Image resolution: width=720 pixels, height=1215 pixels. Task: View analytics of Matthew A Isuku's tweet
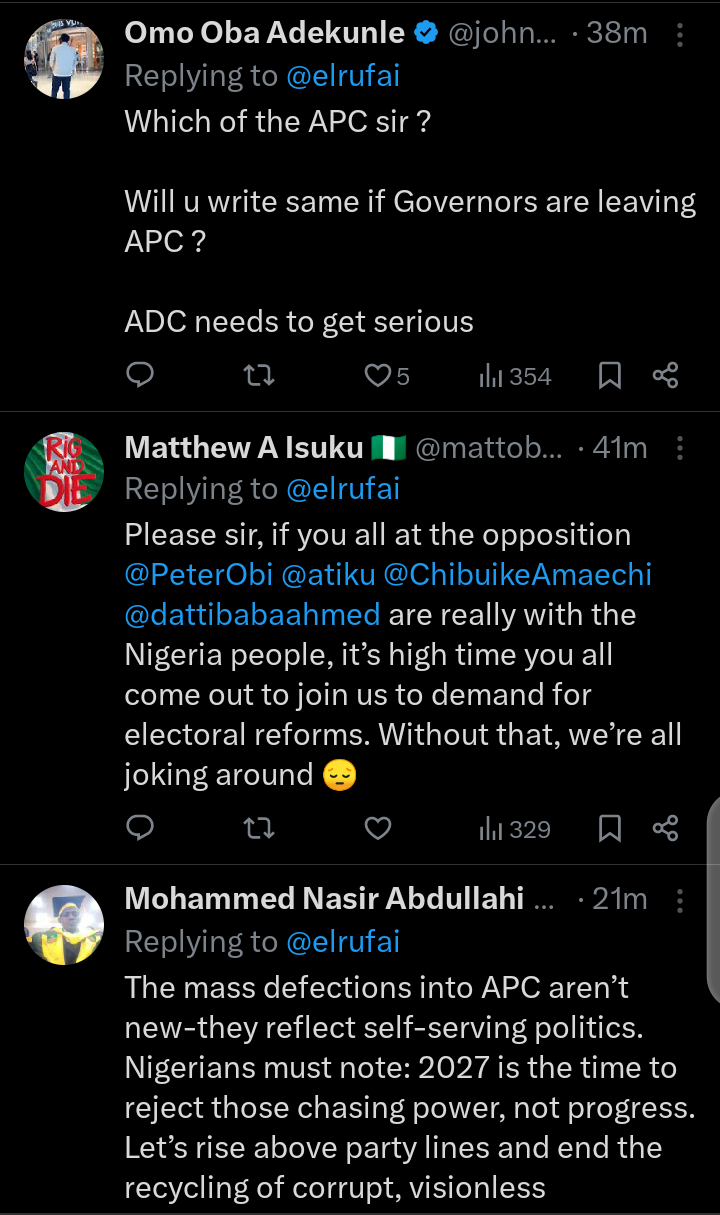[516, 828]
